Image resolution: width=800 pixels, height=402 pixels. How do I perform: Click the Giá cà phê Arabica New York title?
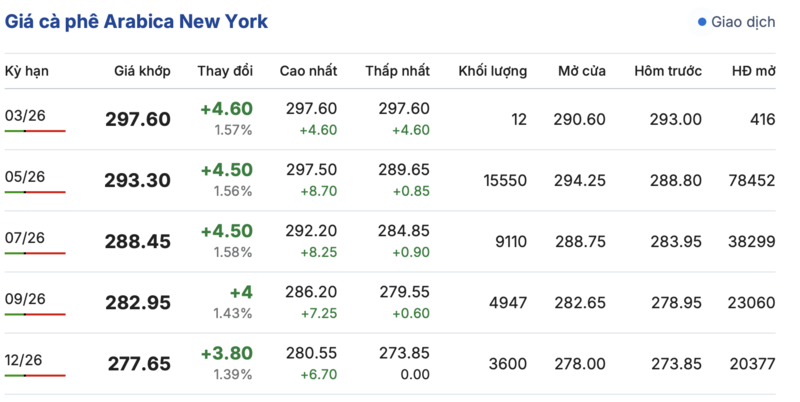pyautogui.click(x=136, y=22)
